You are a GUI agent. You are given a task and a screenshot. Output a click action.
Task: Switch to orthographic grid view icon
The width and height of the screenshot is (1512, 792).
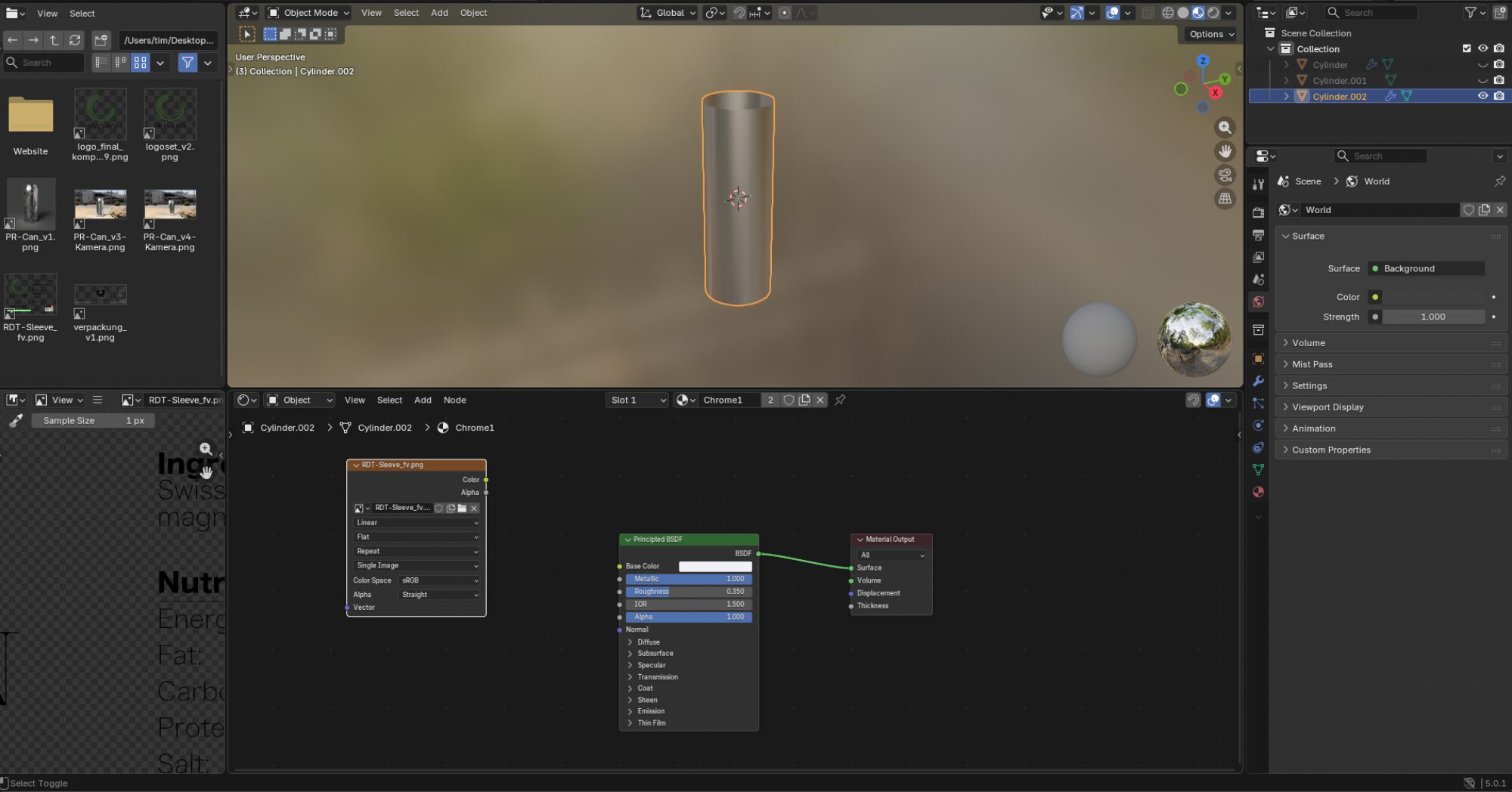point(1225,199)
